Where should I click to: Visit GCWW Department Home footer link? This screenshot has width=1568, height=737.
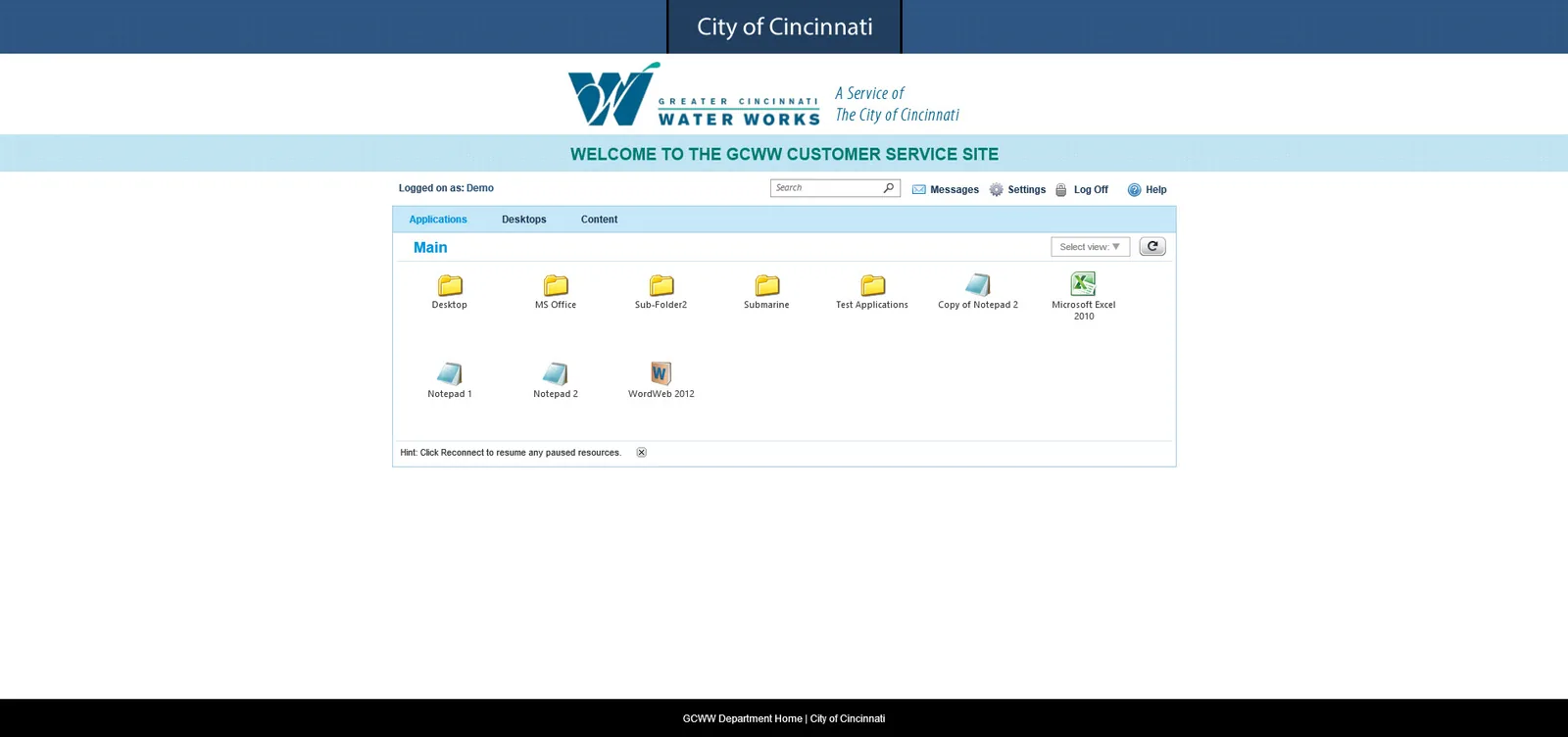(x=743, y=718)
